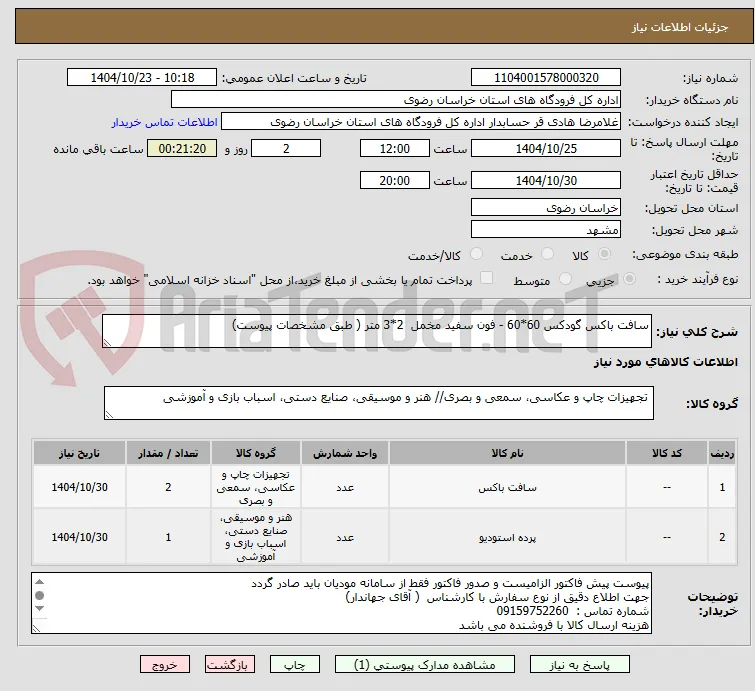Click response deadline time 12:00 field
The width and height of the screenshot is (755, 691).
coord(395,148)
